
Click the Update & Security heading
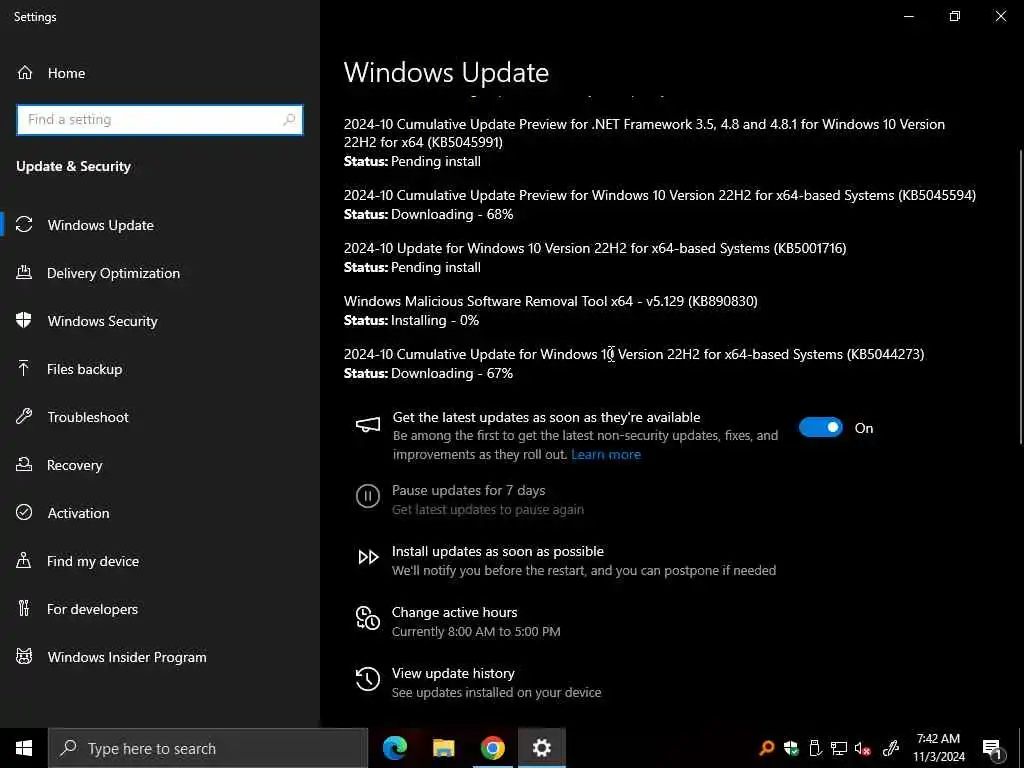[73, 167]
